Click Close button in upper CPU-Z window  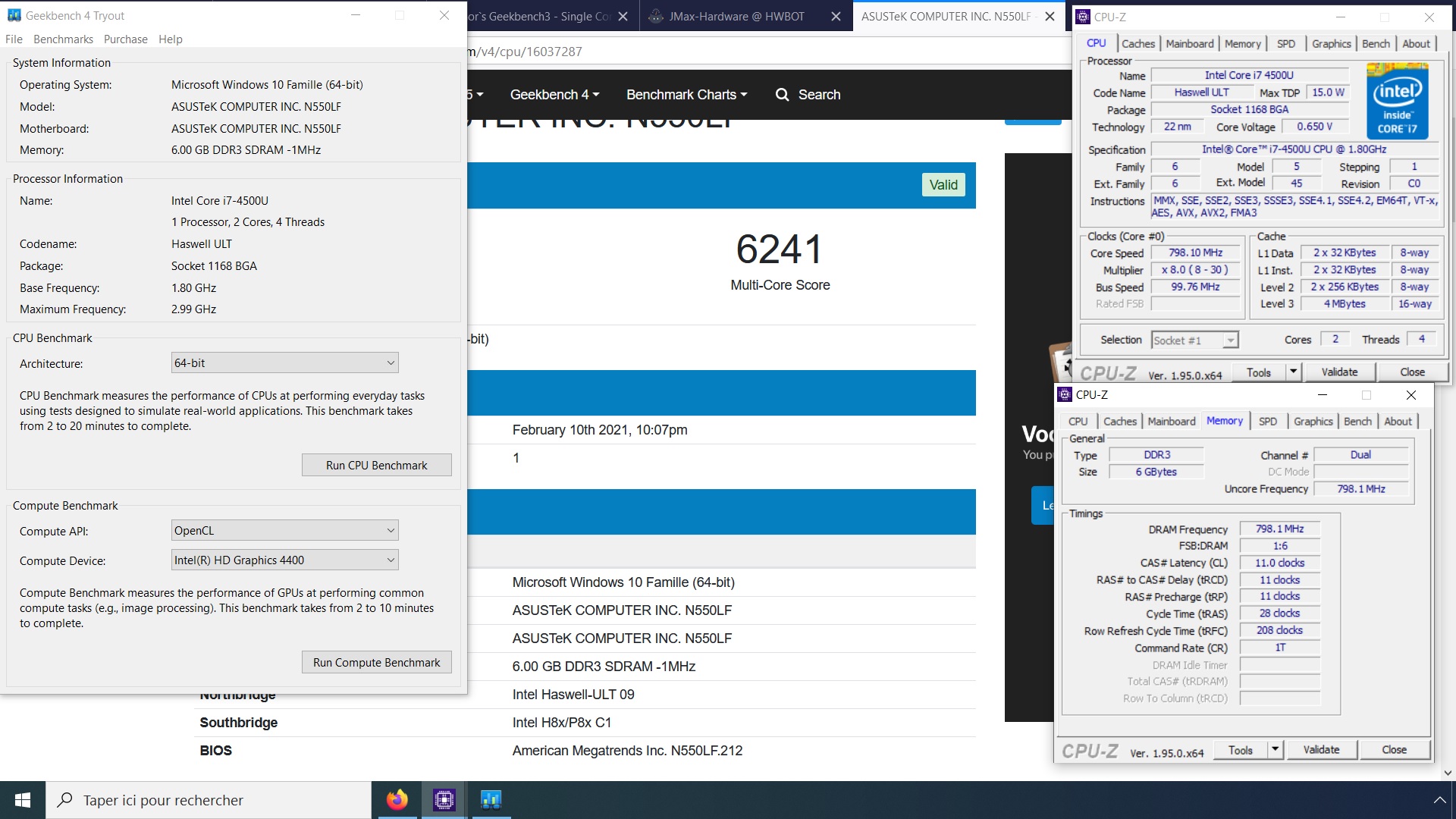click(1412, 372)
